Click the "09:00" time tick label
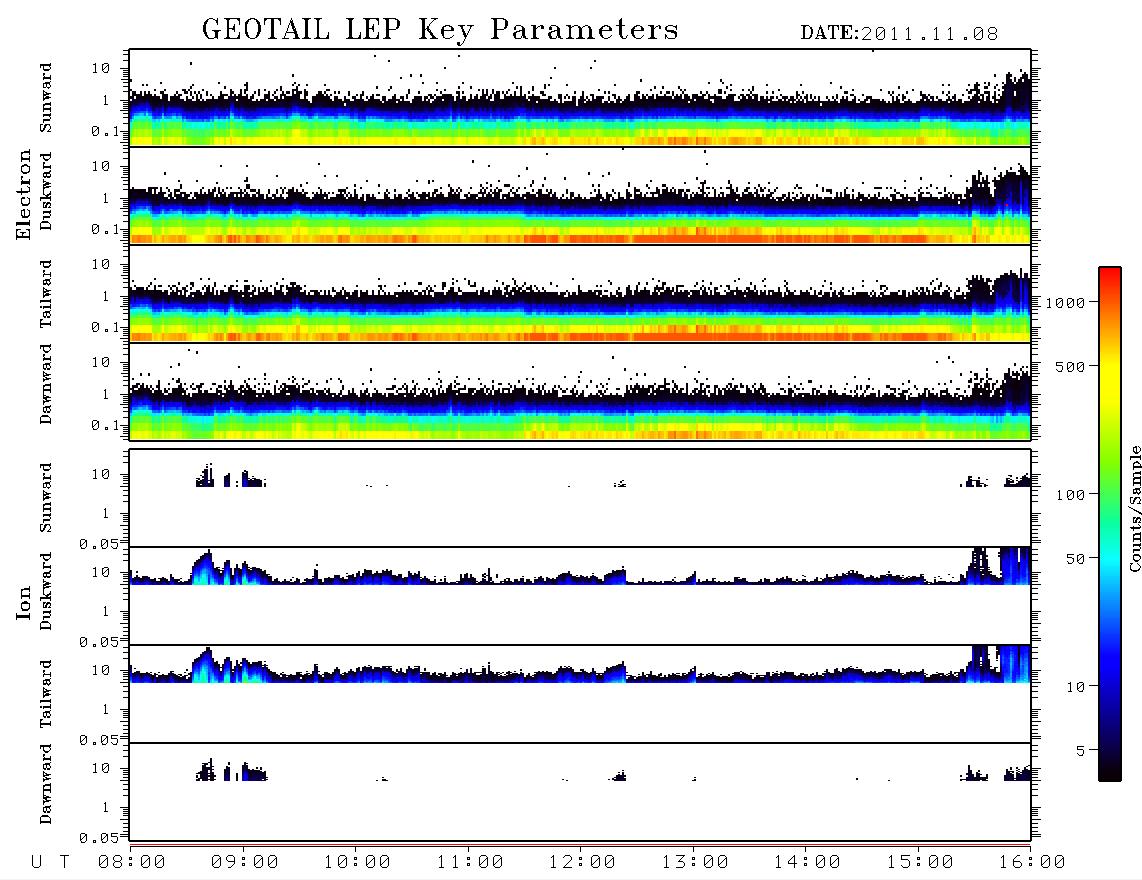Screen dimensions: 1142x880 point(245,862)
